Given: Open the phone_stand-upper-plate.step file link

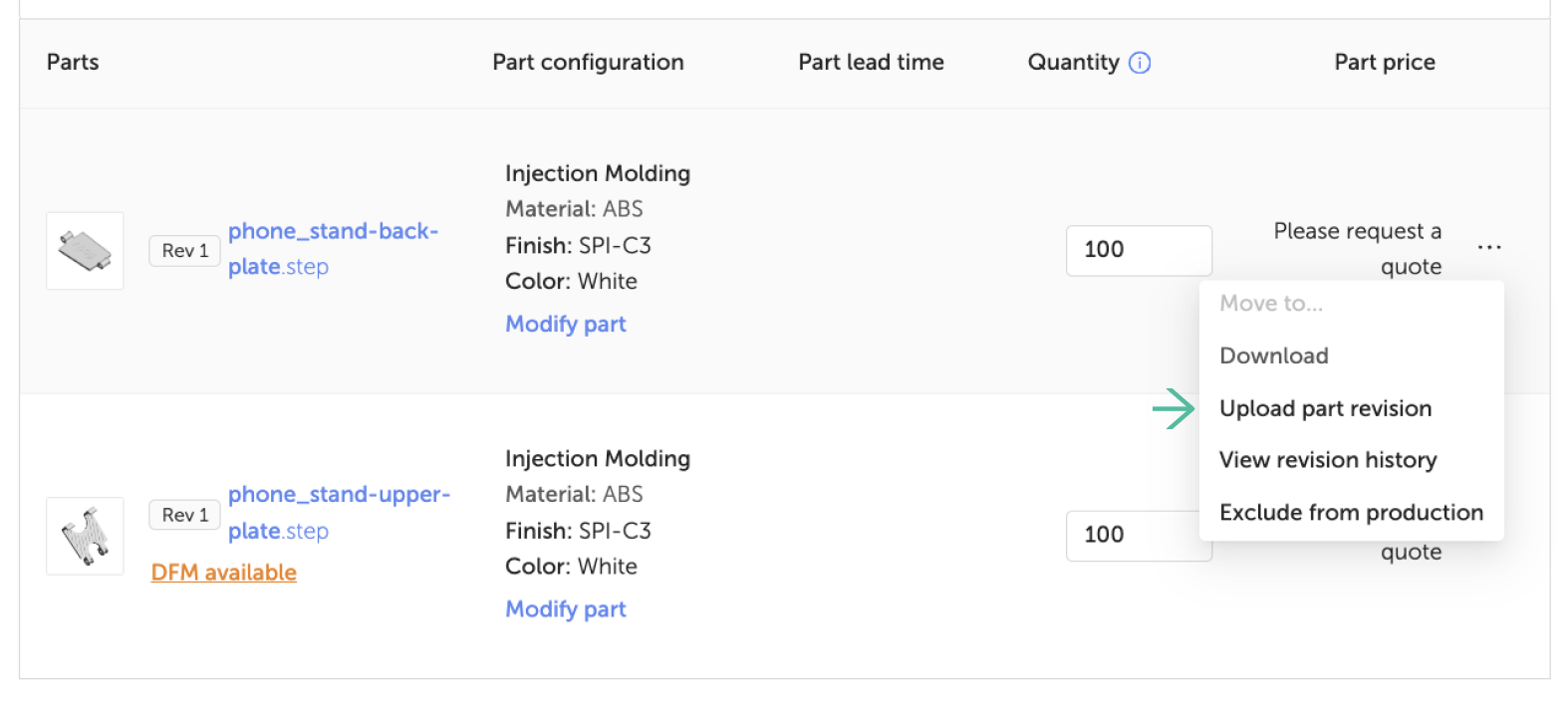Looking at the screenshot, I should [339, 513].
